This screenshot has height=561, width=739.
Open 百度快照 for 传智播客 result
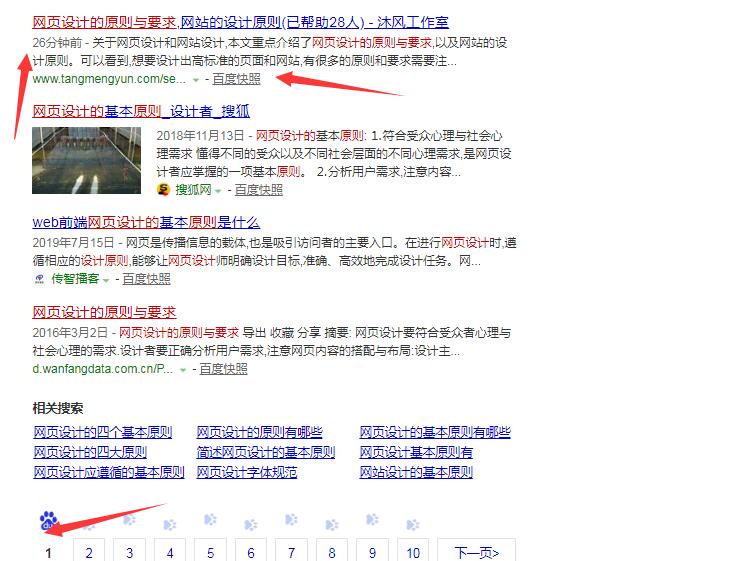point(147,279)
